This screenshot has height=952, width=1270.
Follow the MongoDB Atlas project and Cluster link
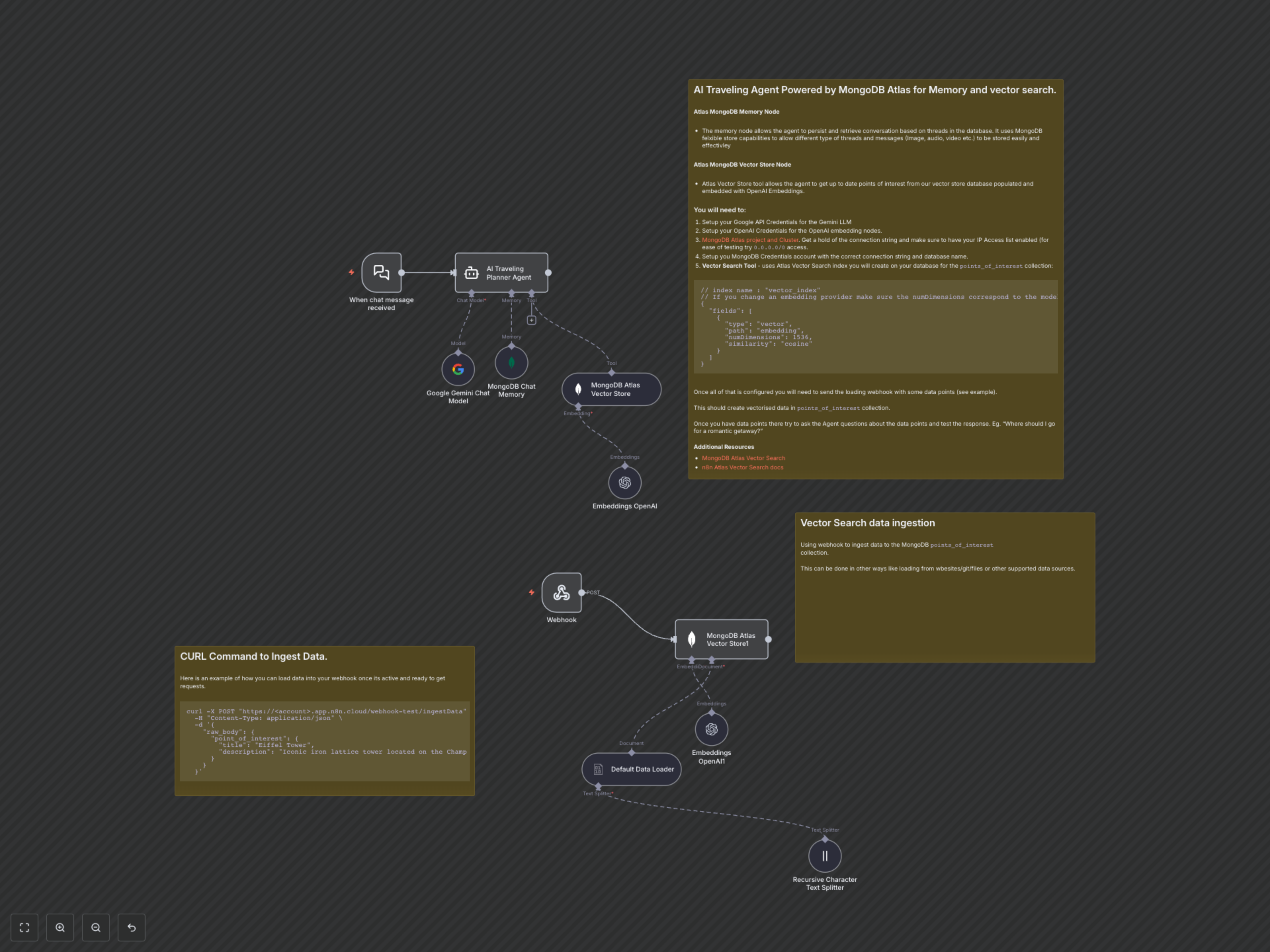coord(749,240)
